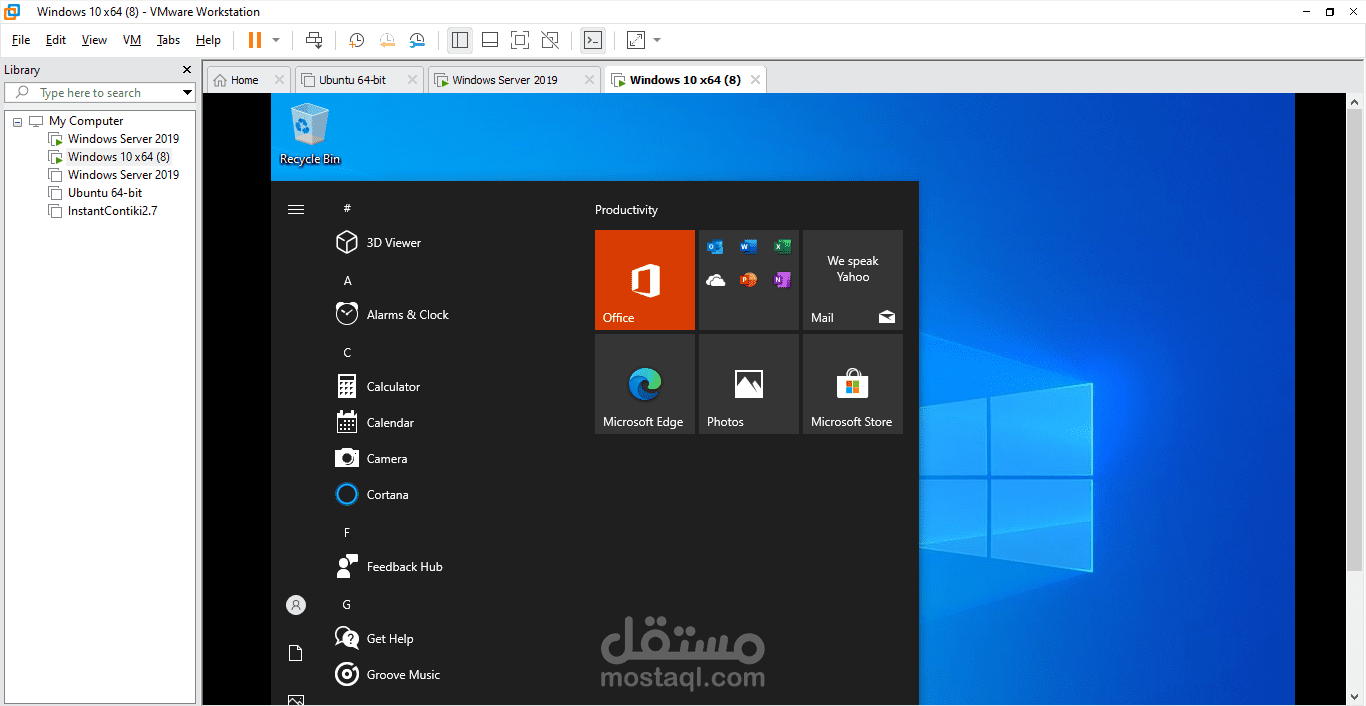Launch the Microsoft Edge tile
This screenshot has width=1366, height=706.
[644, 384]
